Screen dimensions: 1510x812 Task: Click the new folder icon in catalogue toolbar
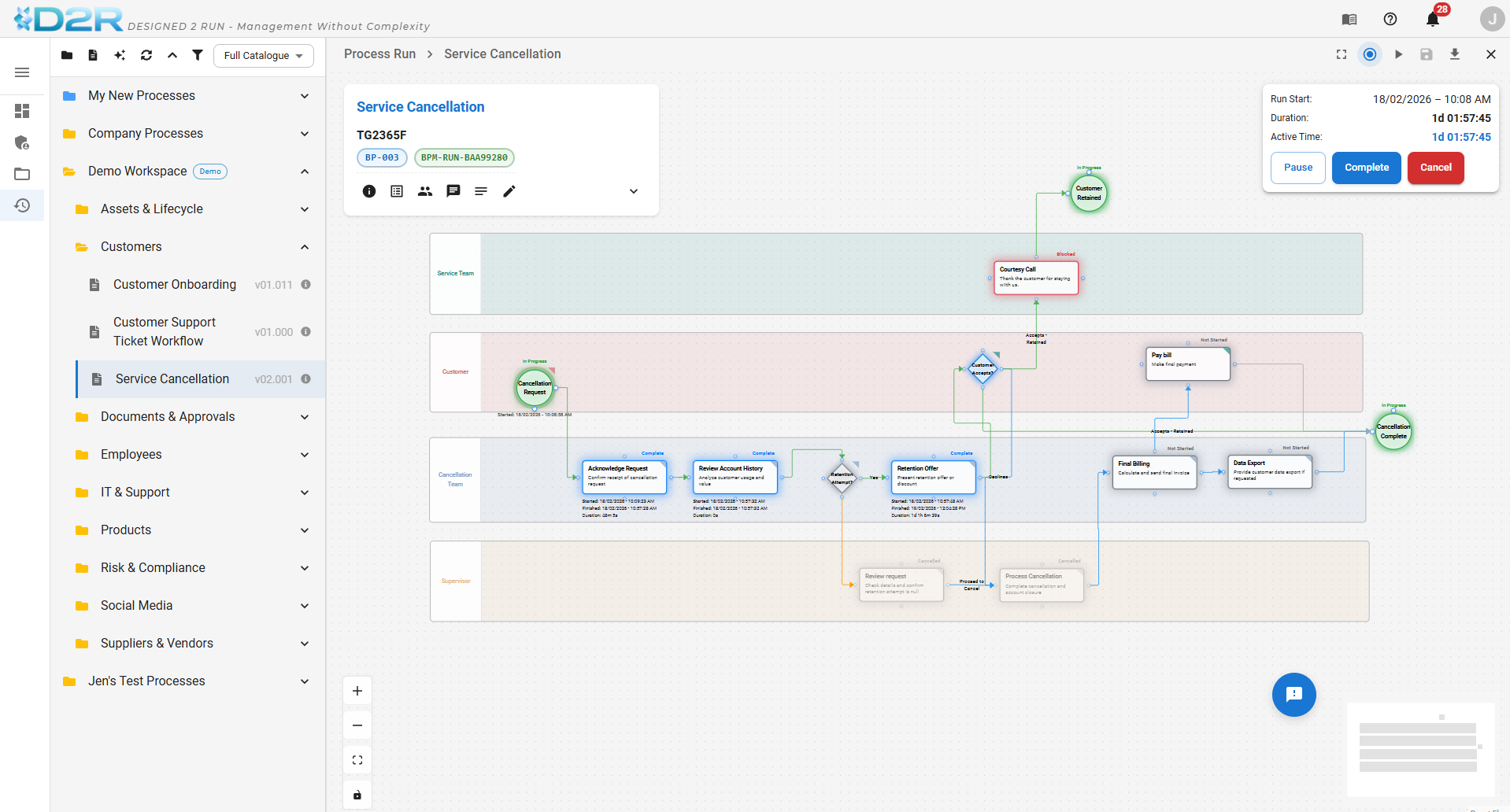(67, 55)
